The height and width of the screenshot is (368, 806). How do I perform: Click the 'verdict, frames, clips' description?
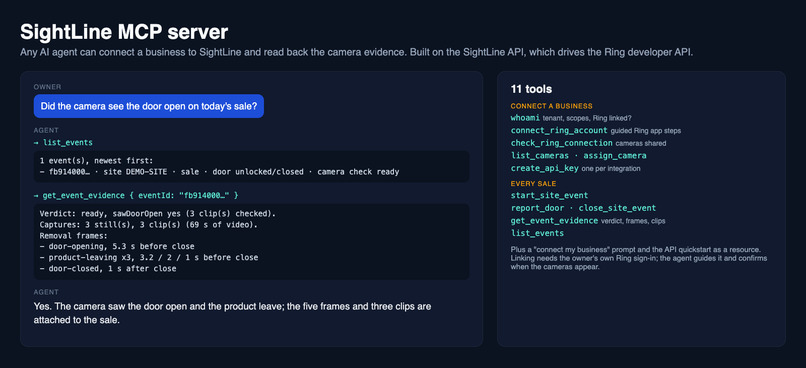click(633, 221)
